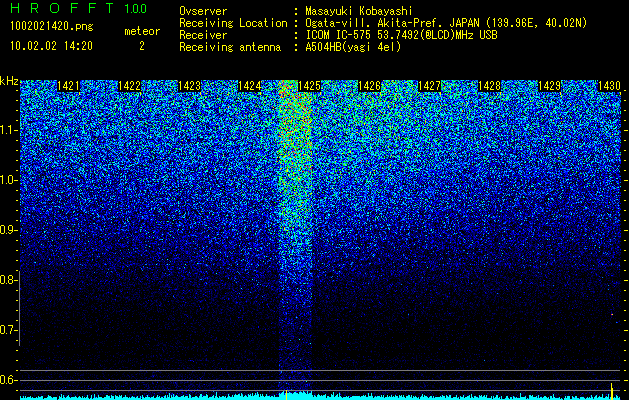Click the 1425 time marker
Image resolution: width=629 pixels, height=400 pixels.
click(x=309, y=86)
